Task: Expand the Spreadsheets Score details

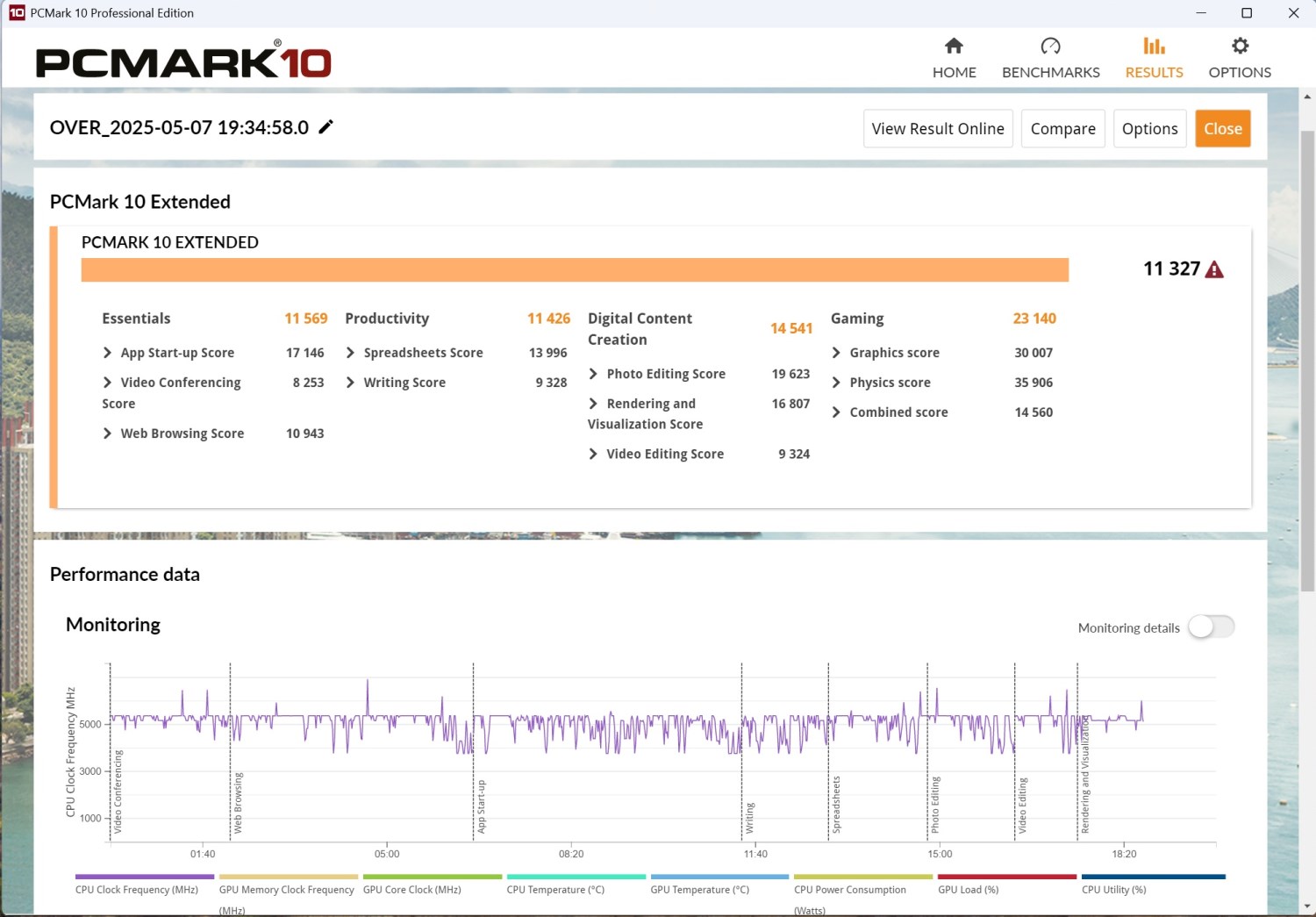Action: tap(351, 353)
